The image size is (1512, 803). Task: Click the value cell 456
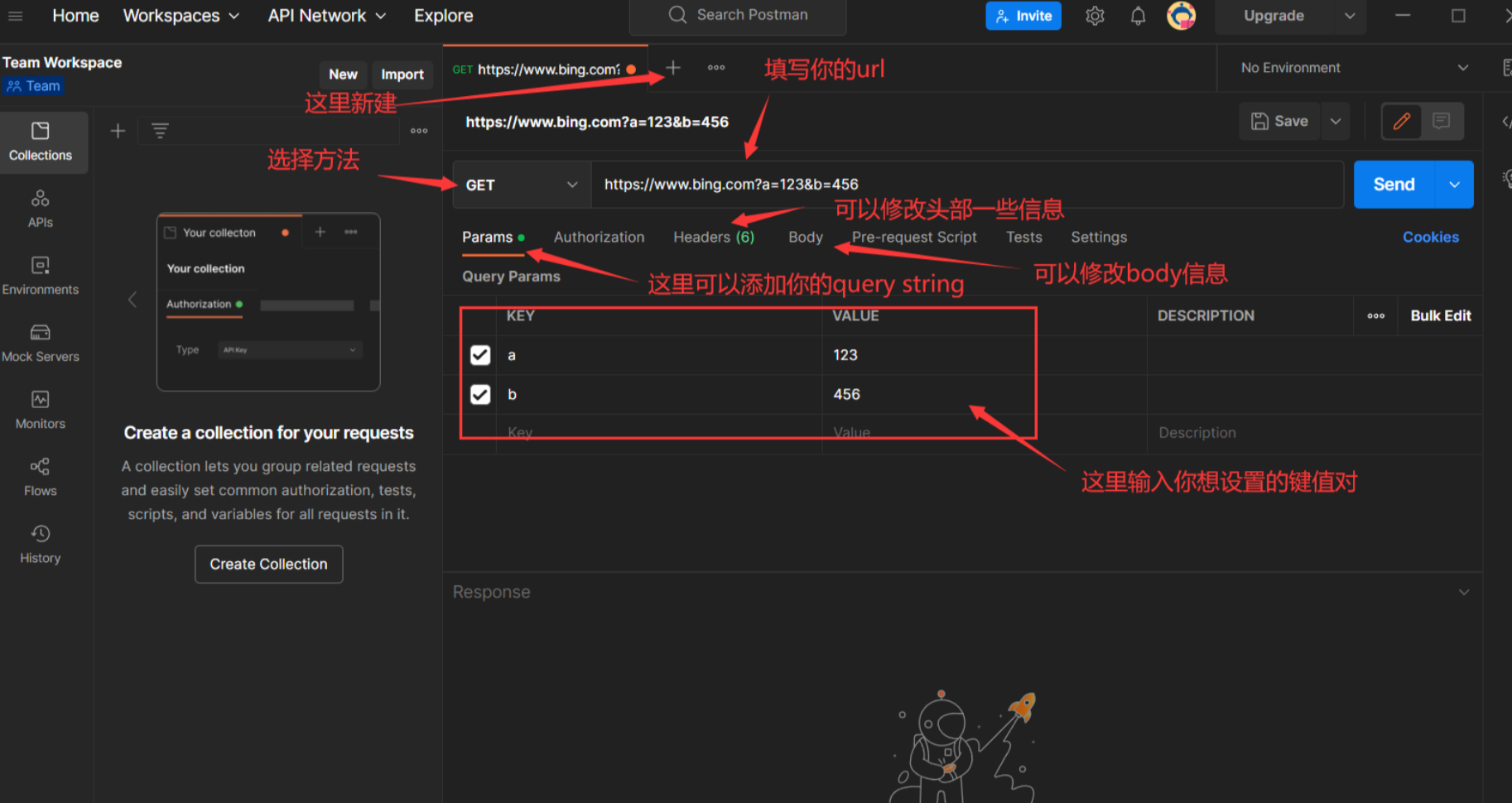click(984, 395)
